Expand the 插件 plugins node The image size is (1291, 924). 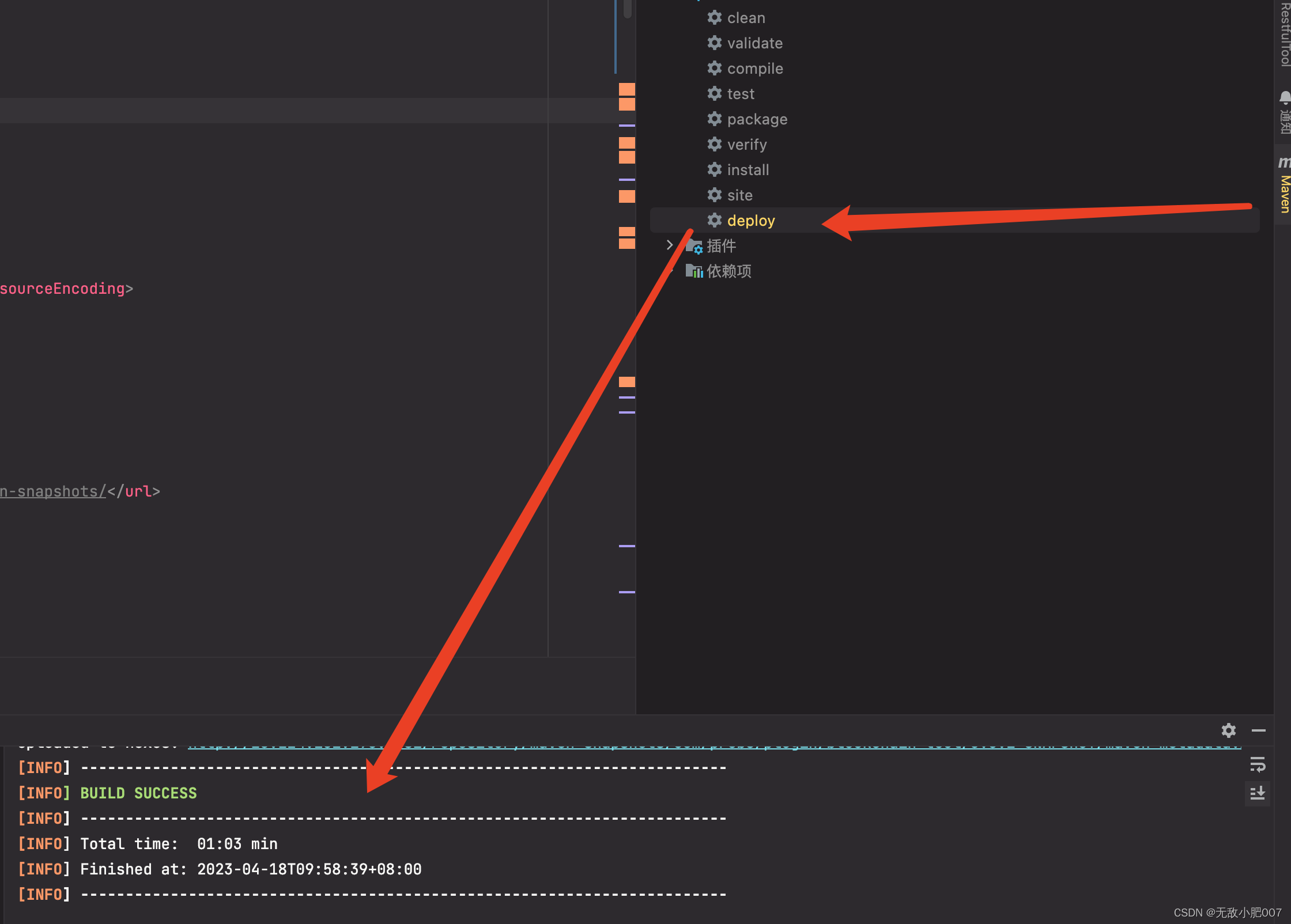point(670,245)
